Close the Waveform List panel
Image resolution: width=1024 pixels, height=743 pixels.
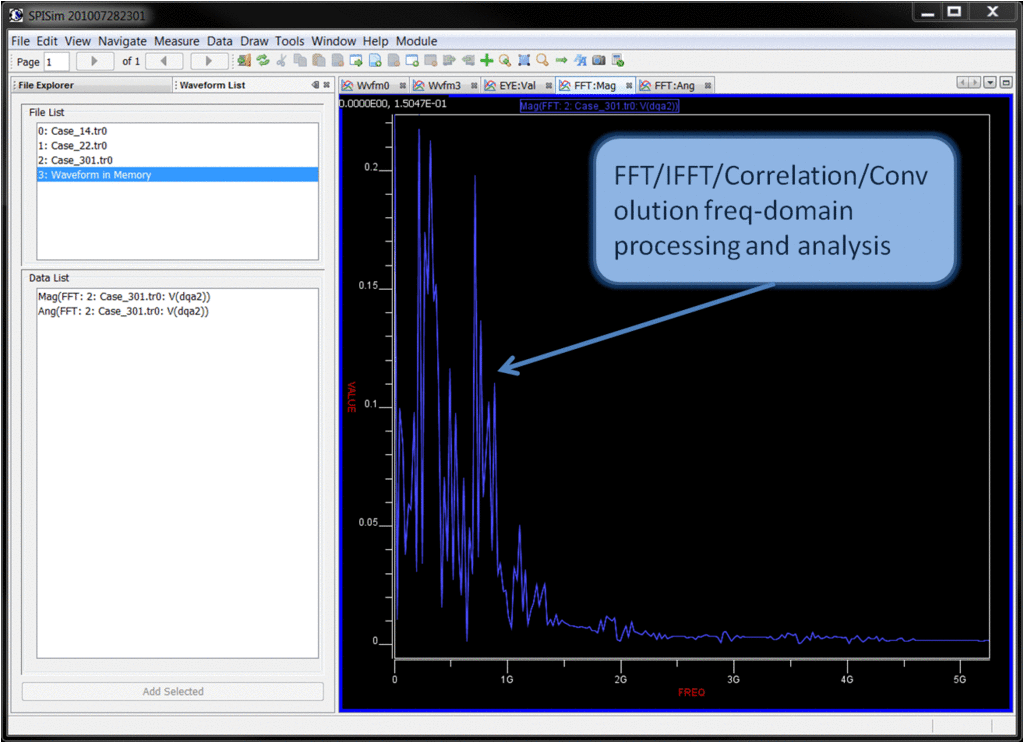click(x=326, y=85)
